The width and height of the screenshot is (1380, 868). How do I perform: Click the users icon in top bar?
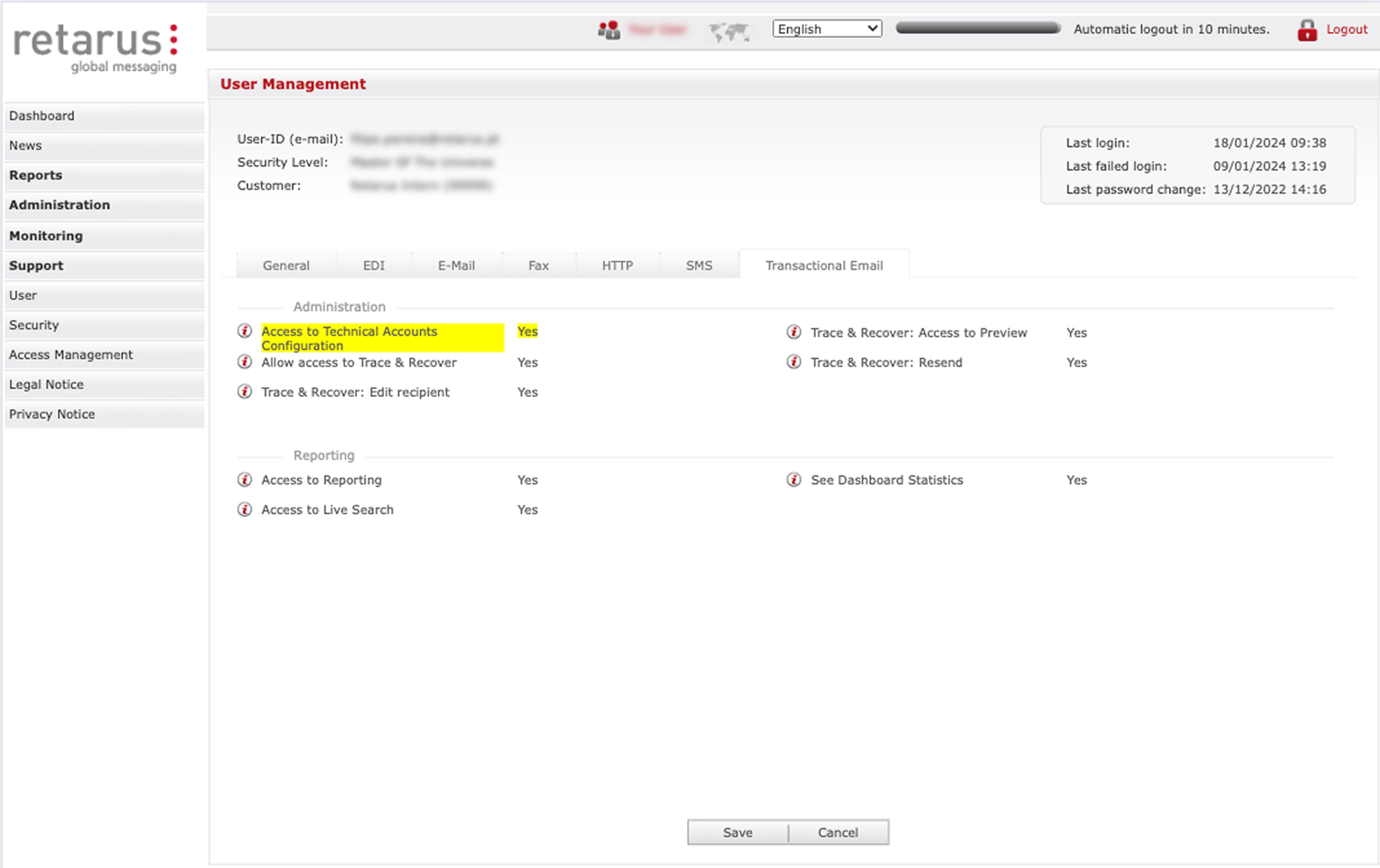(x=609, y=30)
